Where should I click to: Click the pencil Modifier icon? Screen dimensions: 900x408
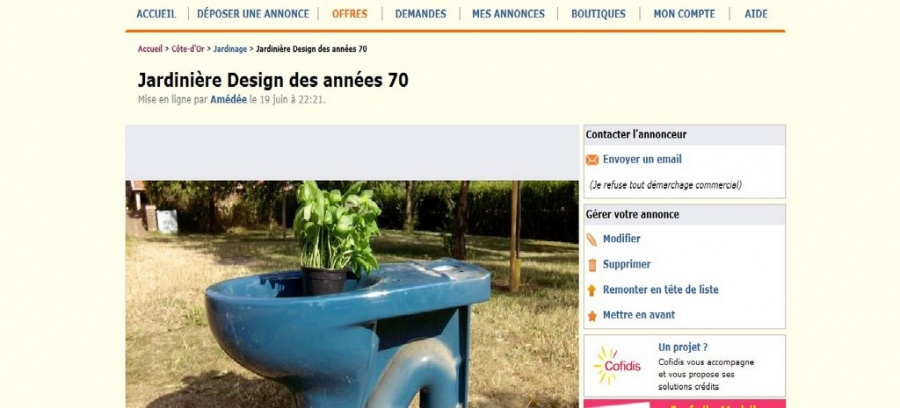tap(592, 239)
